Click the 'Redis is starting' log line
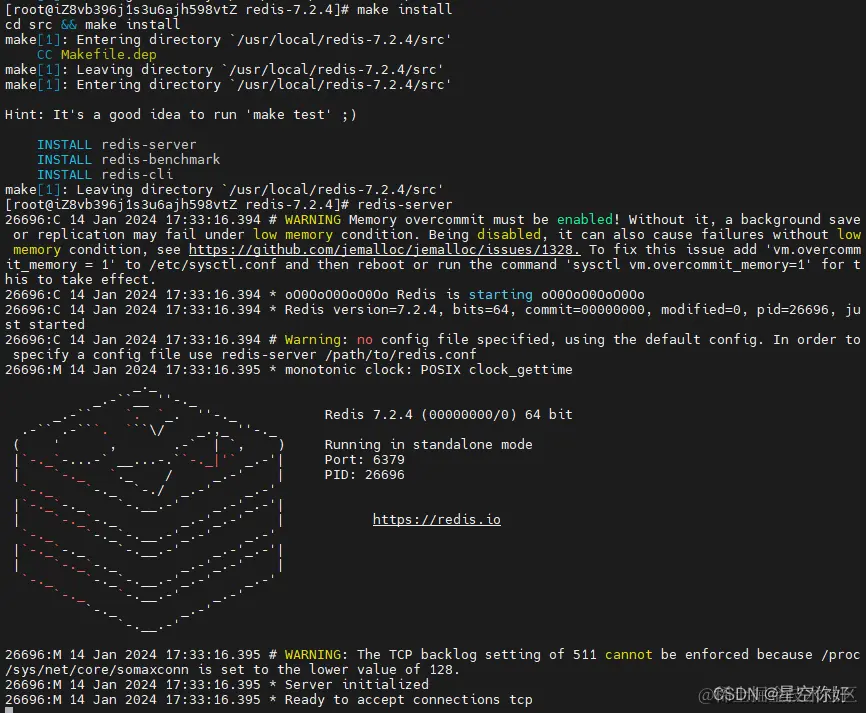 325,294
